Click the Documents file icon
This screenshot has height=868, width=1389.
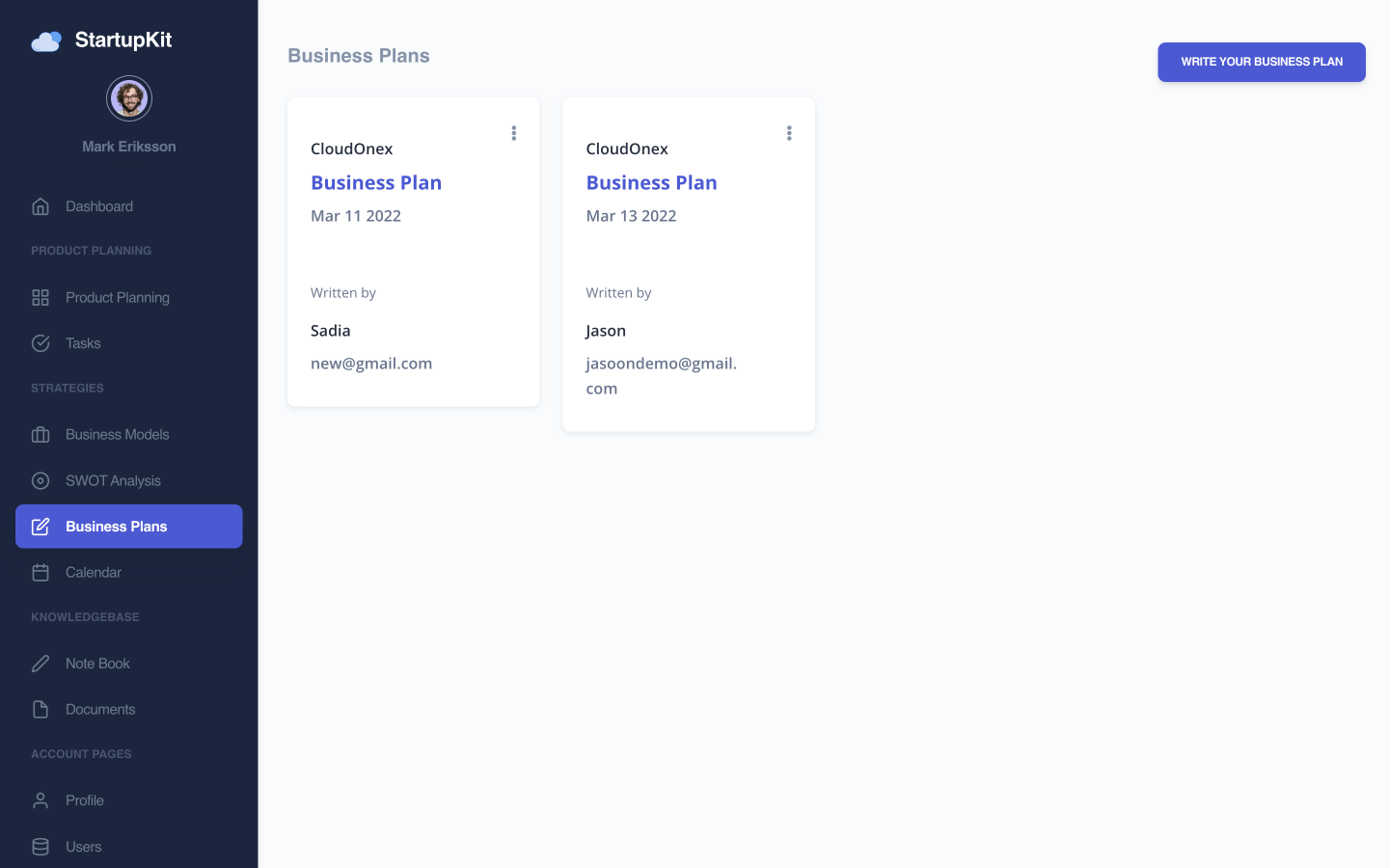click(41, 710)
